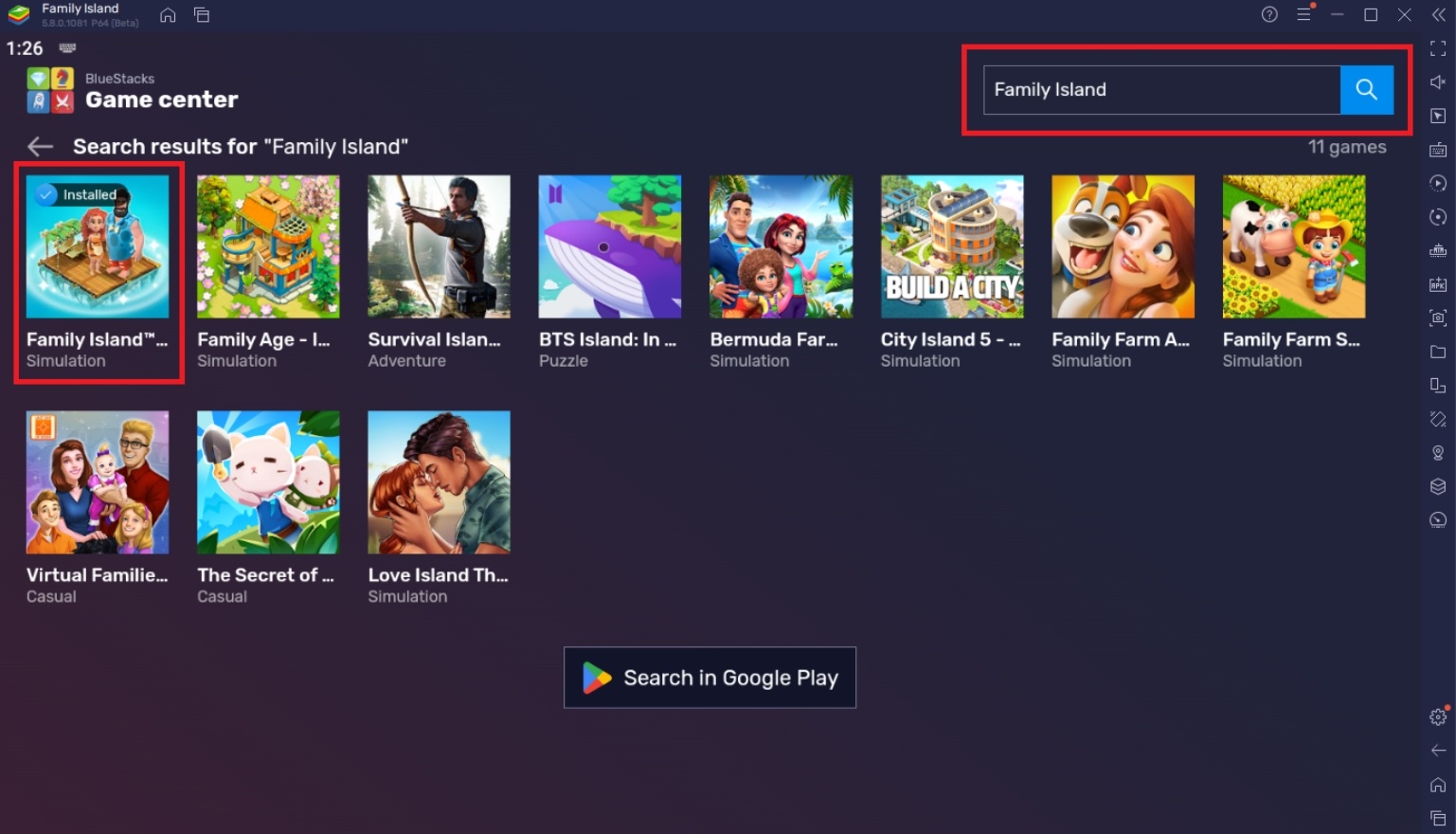Focus the Family Island search field
1456x834 pixels.
click(1161, 89)
